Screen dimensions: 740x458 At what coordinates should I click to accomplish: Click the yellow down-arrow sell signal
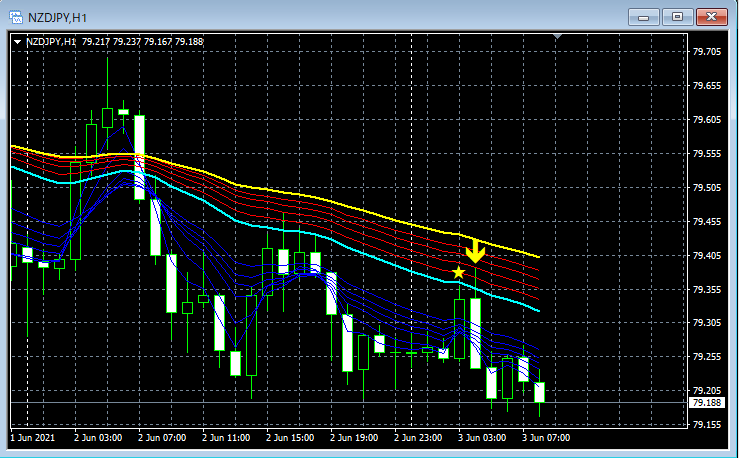[x=475, y=251]
